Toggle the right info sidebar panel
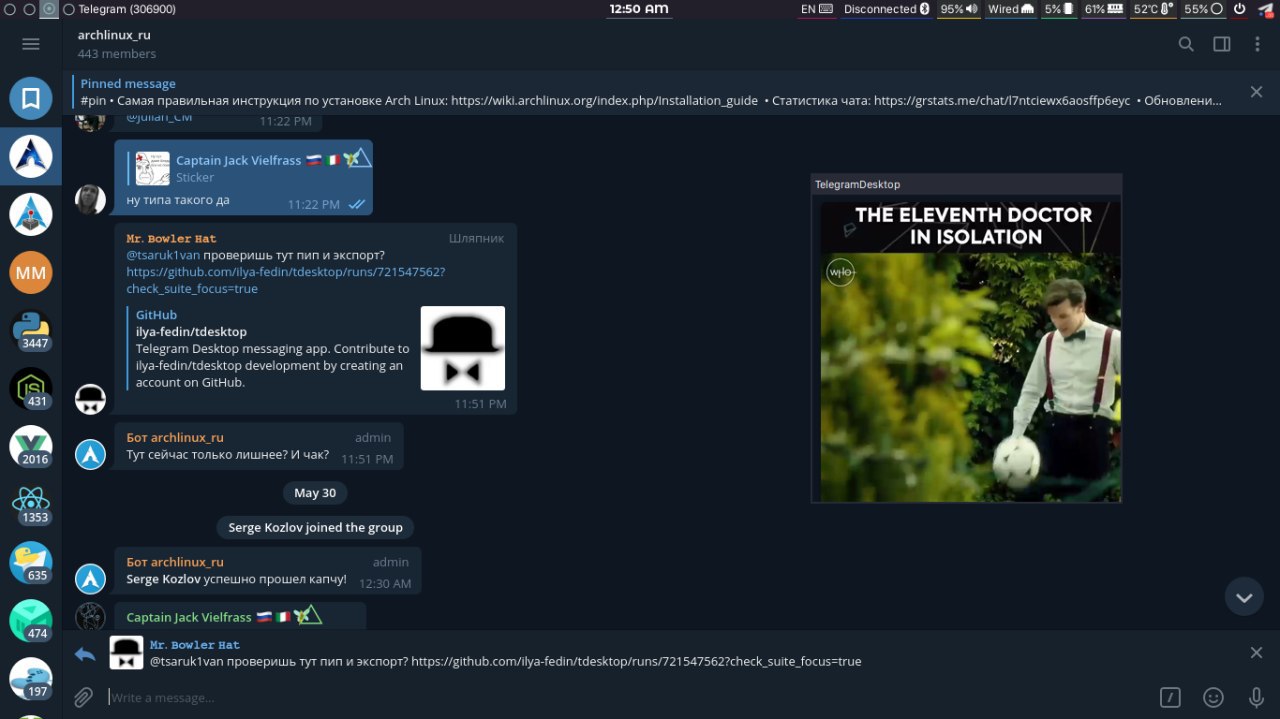1280x719 pixels. (1222, 44)
